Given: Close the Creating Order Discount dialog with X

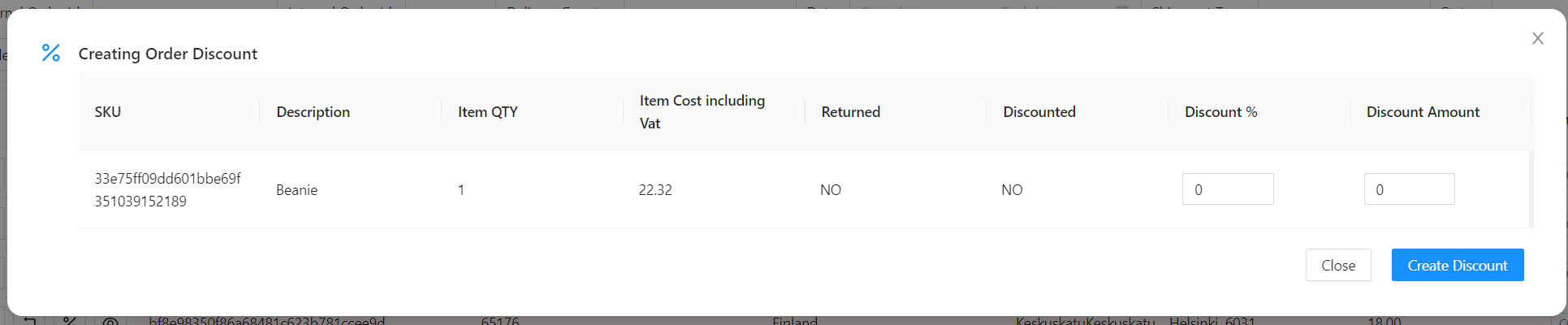Looking at the screenshot, I should coord(1537,38).
